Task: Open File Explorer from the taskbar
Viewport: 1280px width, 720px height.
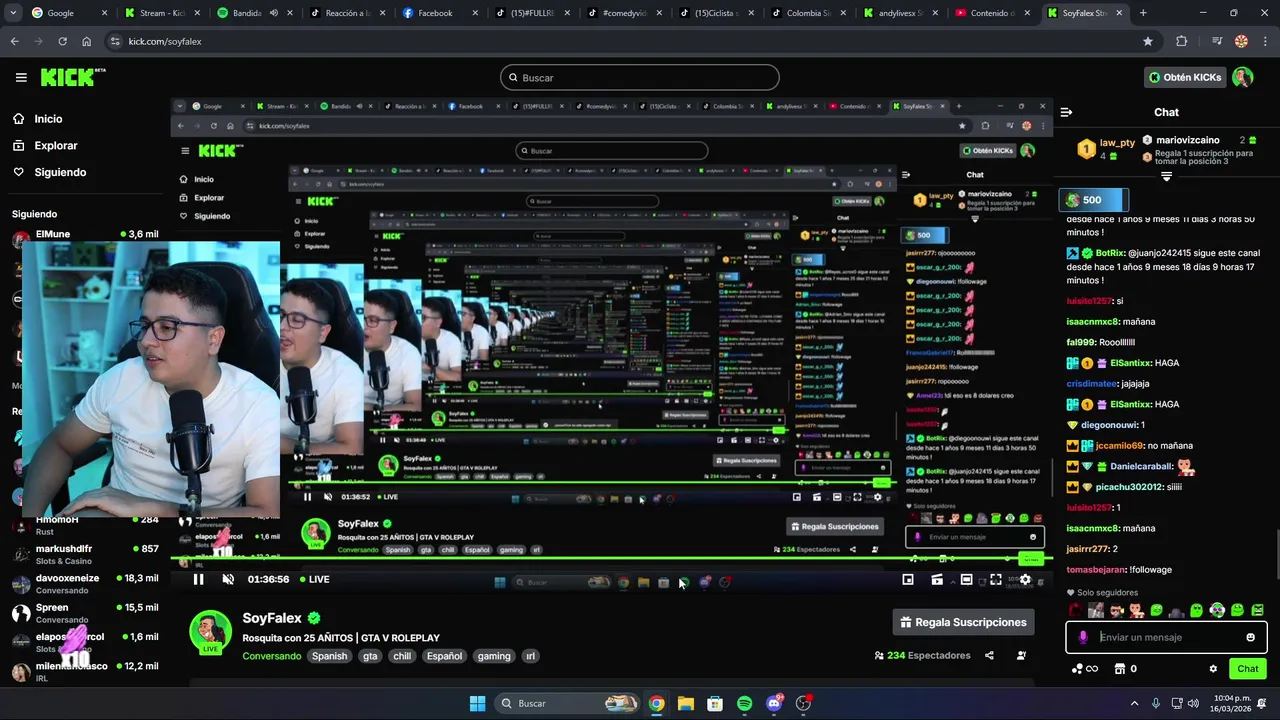Action: click(x=685, y=703)
